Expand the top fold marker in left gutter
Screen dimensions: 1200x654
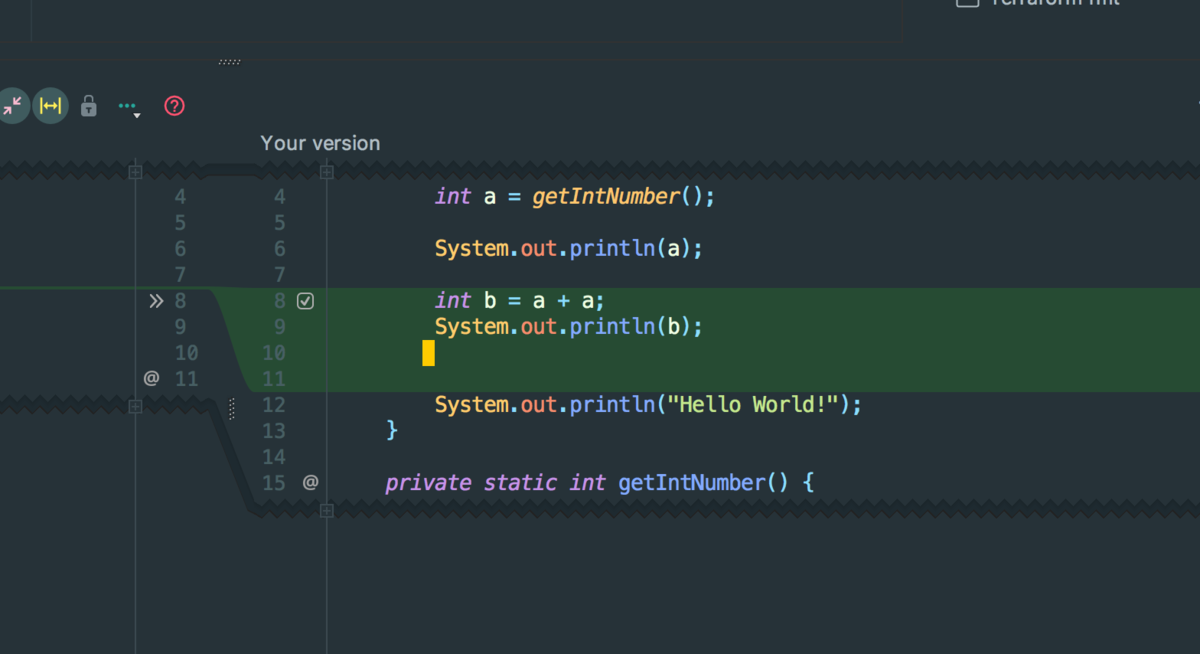tap(136, 172)
